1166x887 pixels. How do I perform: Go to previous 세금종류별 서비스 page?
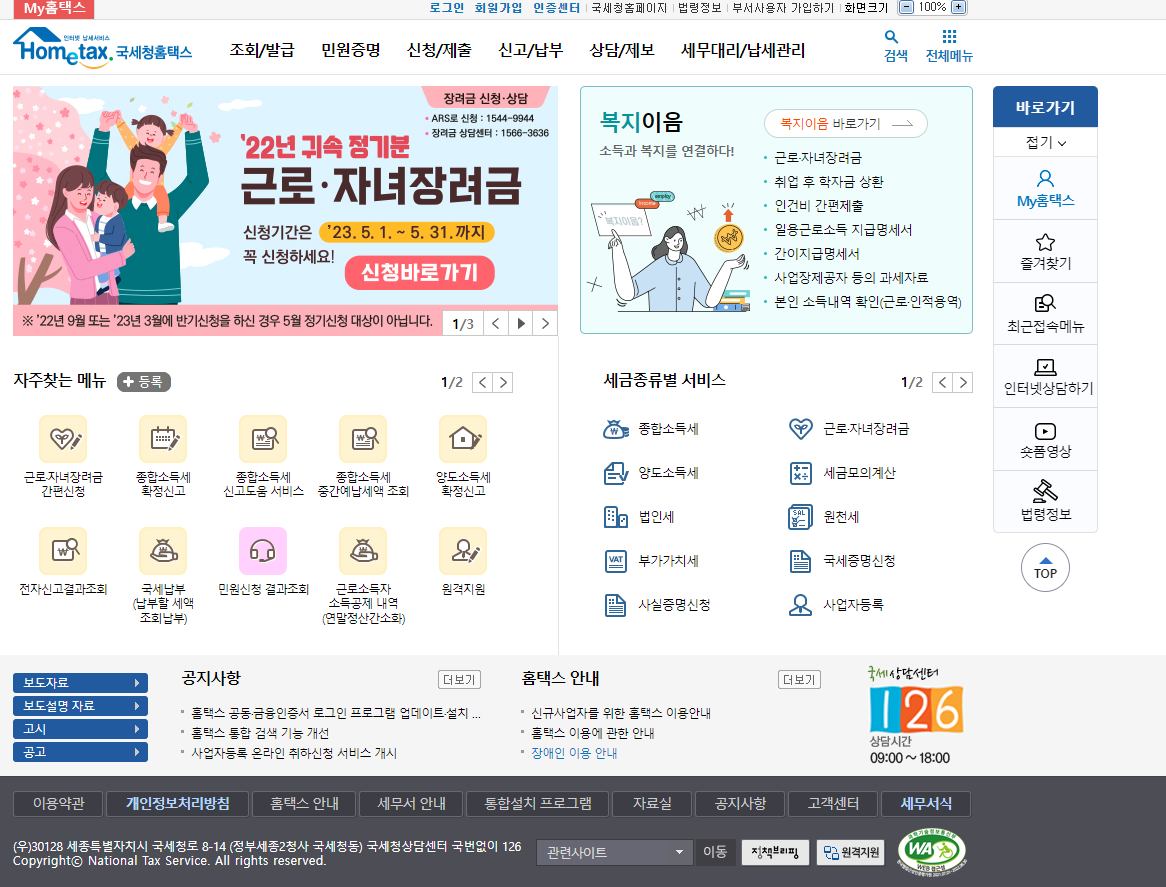[x=942, y=382]
